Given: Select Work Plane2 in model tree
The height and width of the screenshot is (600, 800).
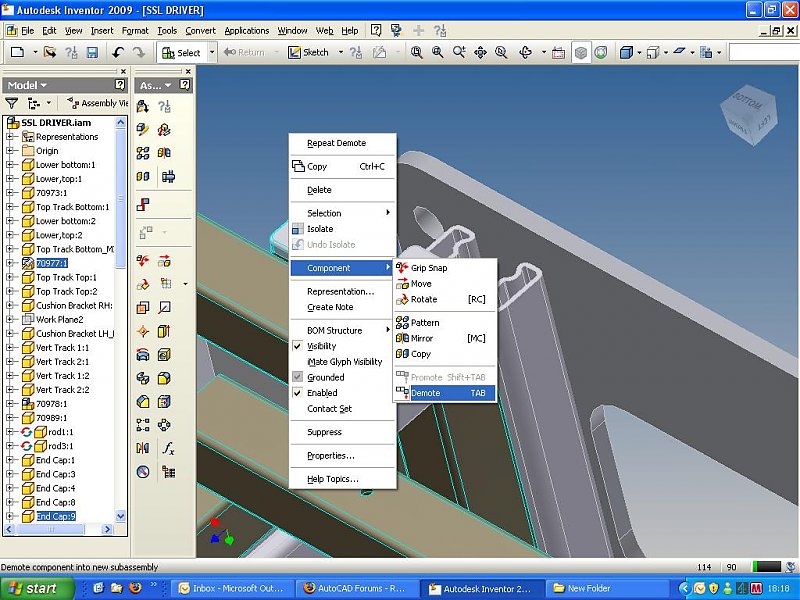Looking at the screenshot, I should click(59, 319).
